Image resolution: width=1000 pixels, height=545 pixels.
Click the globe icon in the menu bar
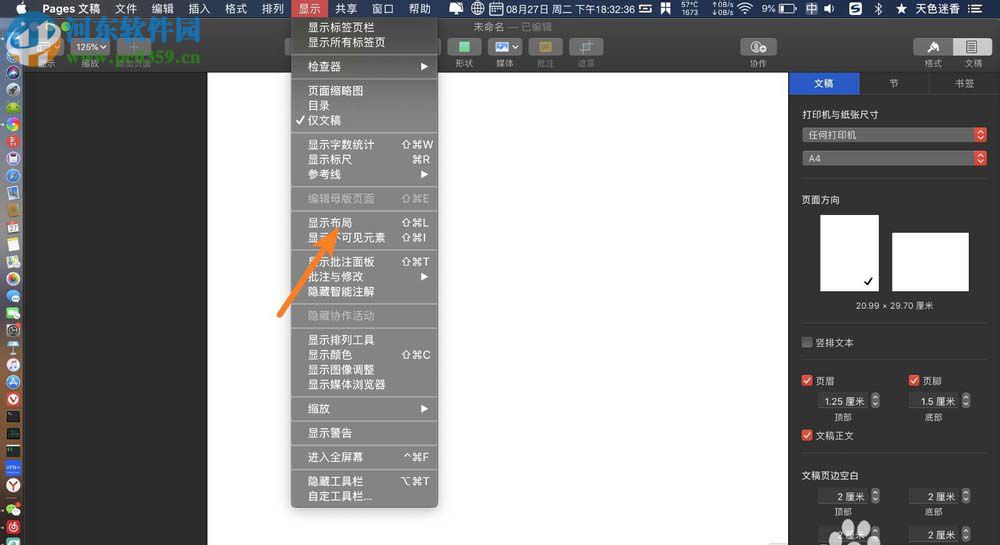click(477, 8)
